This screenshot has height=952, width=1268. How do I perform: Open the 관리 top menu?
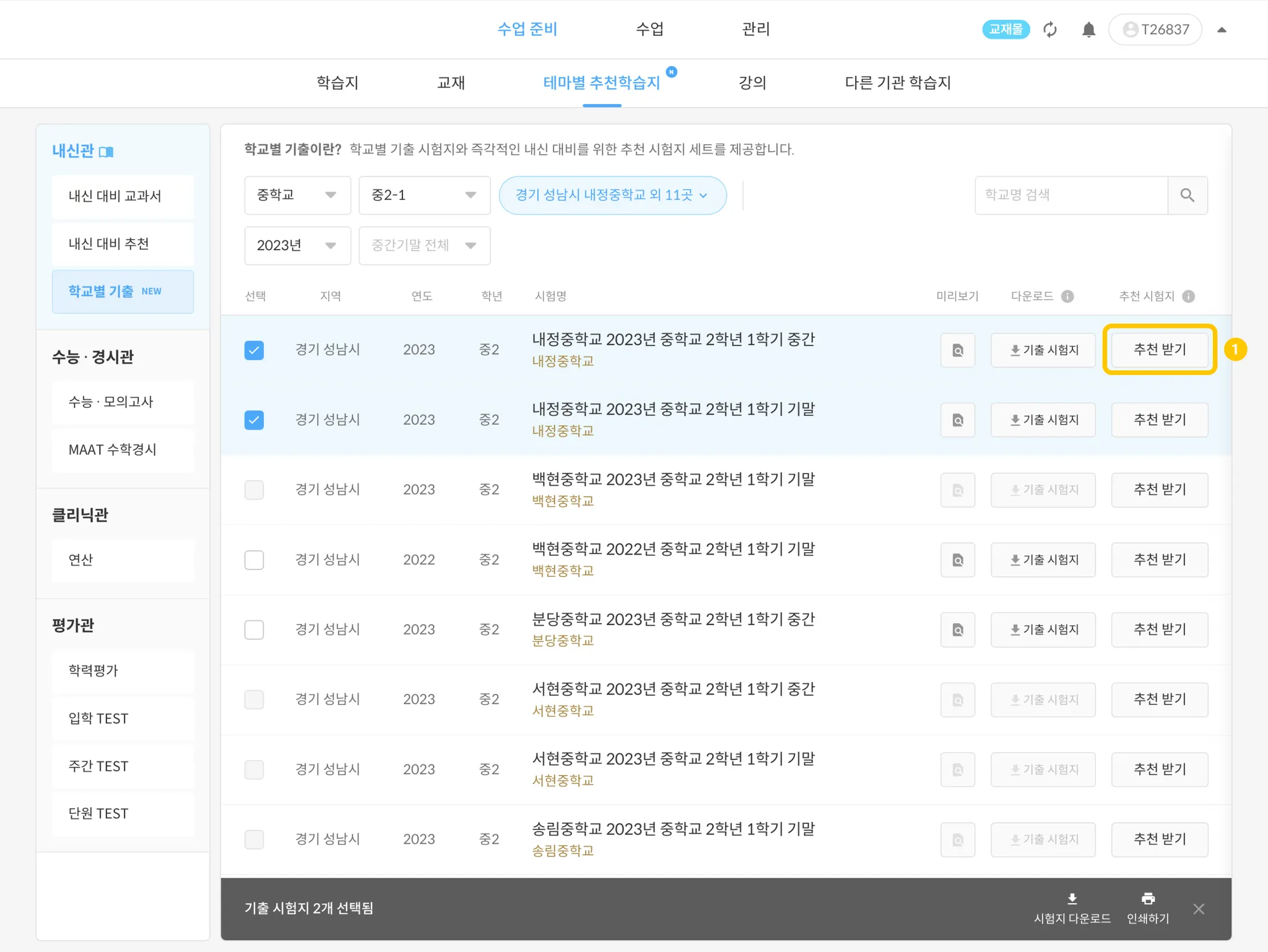point(755,29)
